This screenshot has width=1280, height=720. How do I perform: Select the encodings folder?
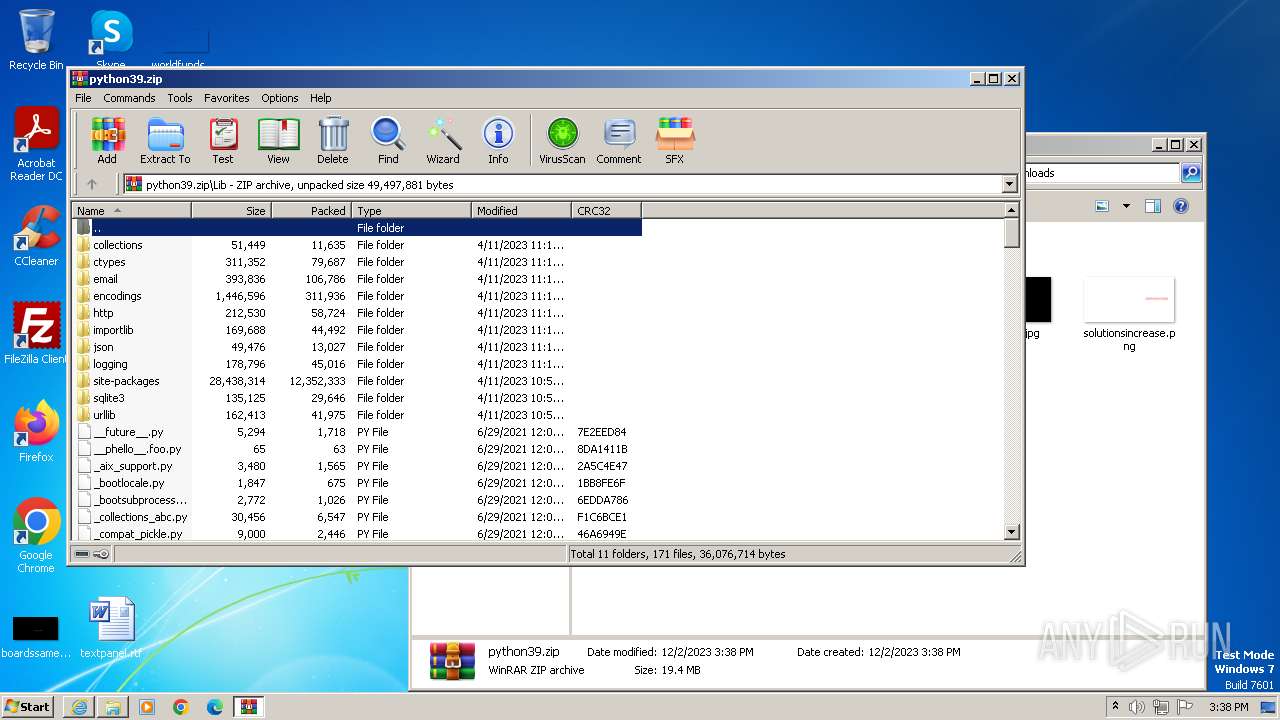coord(357,295)
